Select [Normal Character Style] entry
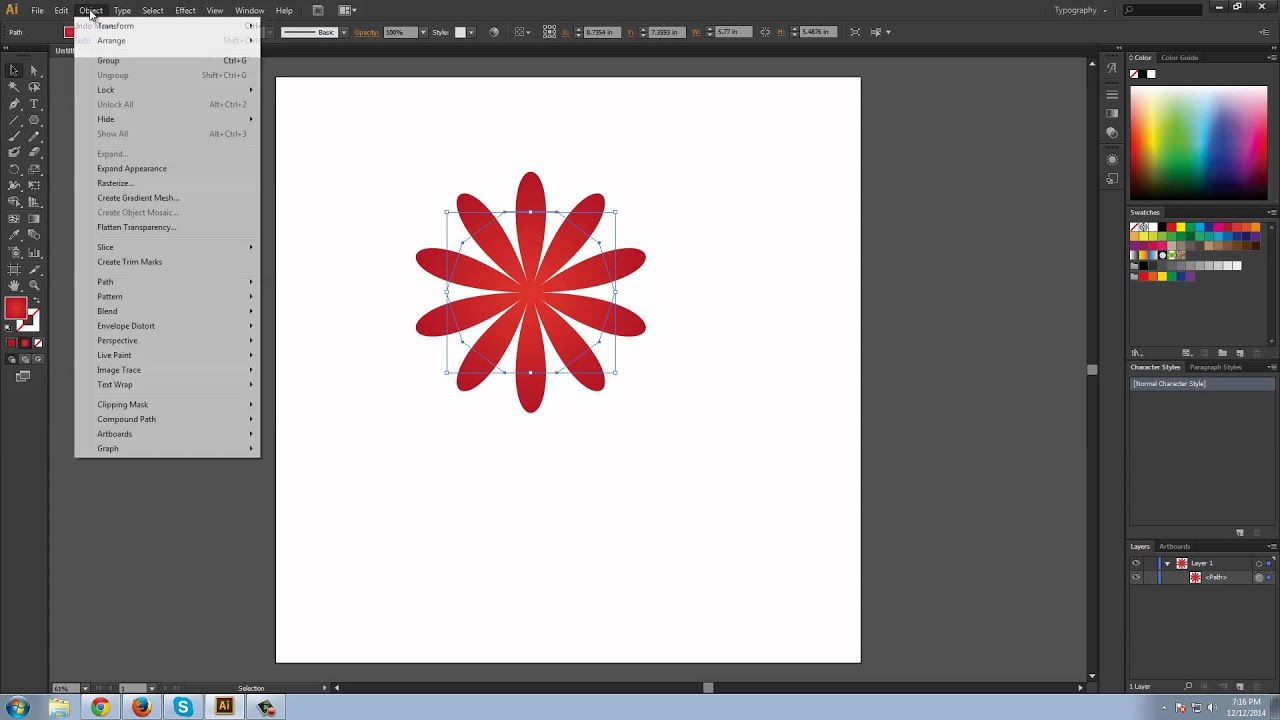The height and width of the screenshot is (720, 1280). 1203,384
